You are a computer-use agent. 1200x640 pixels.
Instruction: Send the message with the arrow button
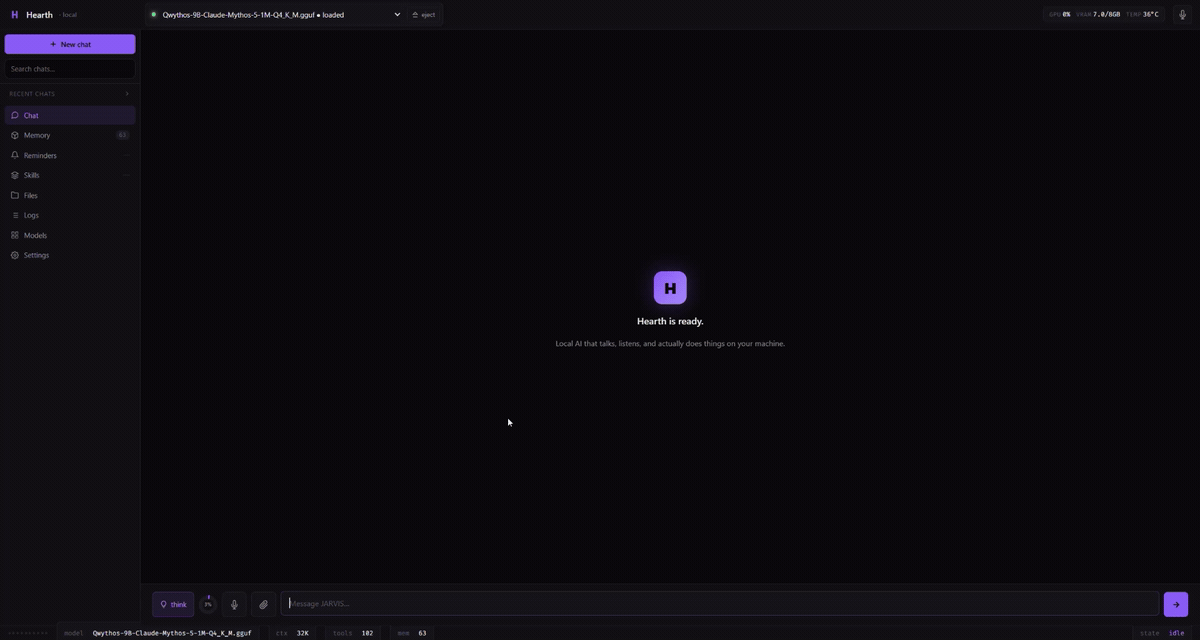click(1176, 604)
